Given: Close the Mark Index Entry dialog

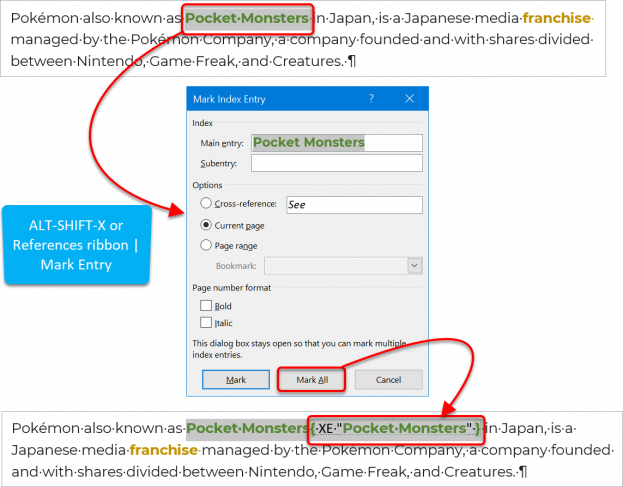Looking at the screenshot, I should (409, 99).
